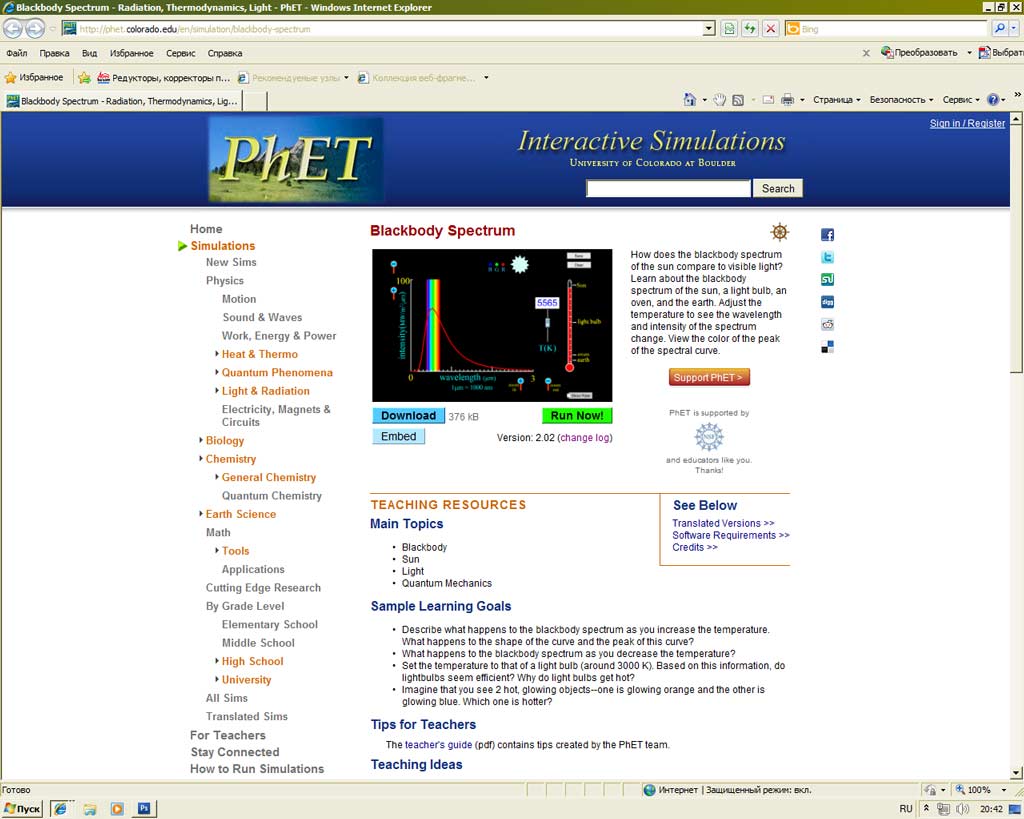The height and width of the screenshot is (819, 1024).
Task: Click the compatibility view icon in address bar
Action: (x=729, y=29)
